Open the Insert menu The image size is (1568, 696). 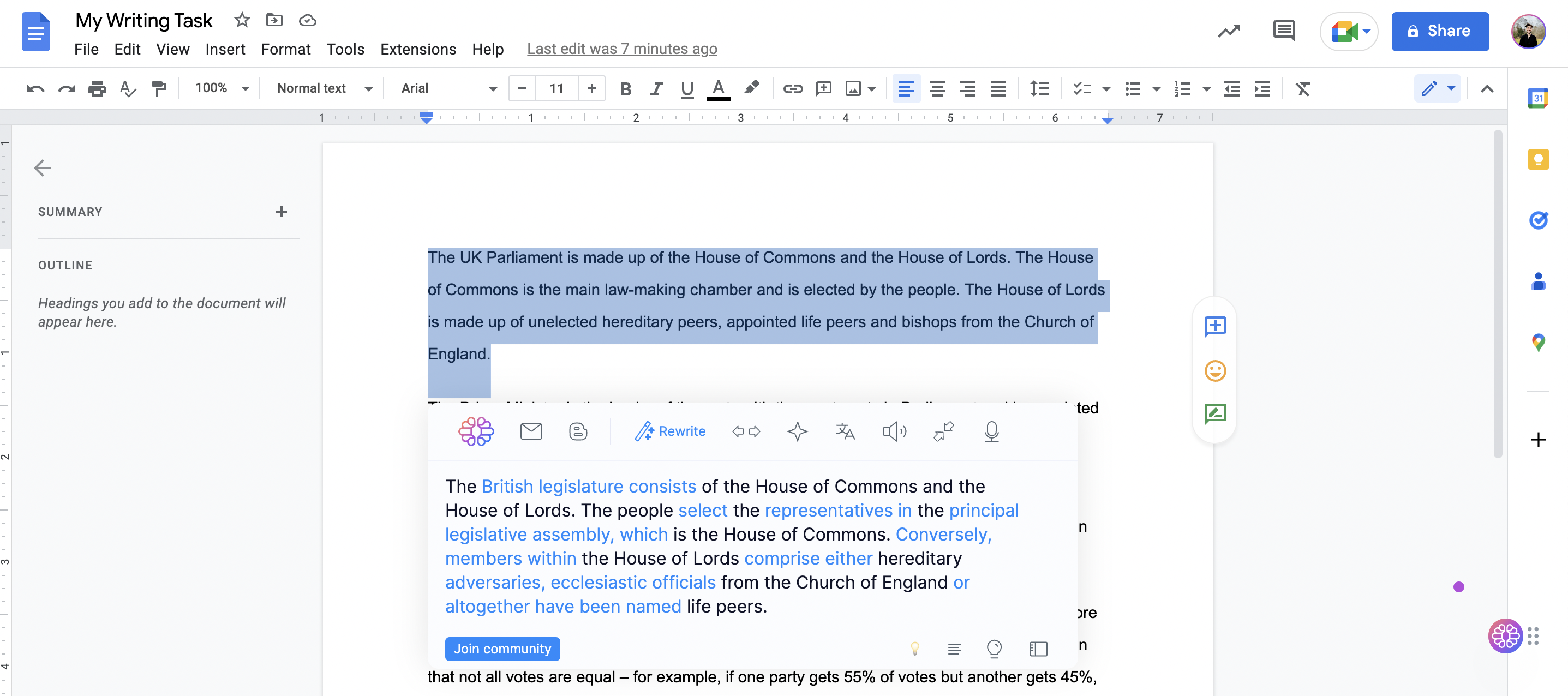click(x=225, y=49)
